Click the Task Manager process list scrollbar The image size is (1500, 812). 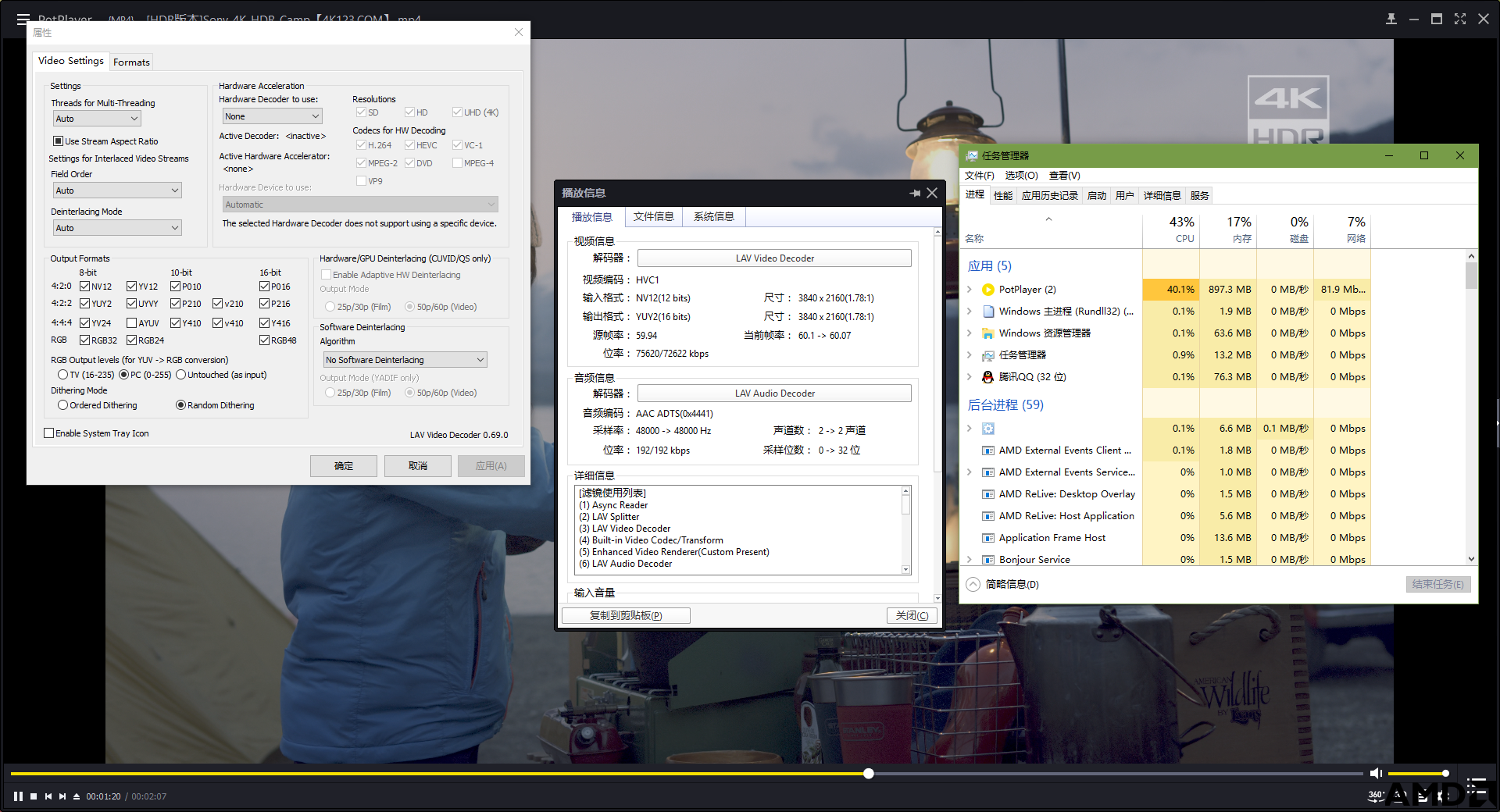[x=1471, y=276]
